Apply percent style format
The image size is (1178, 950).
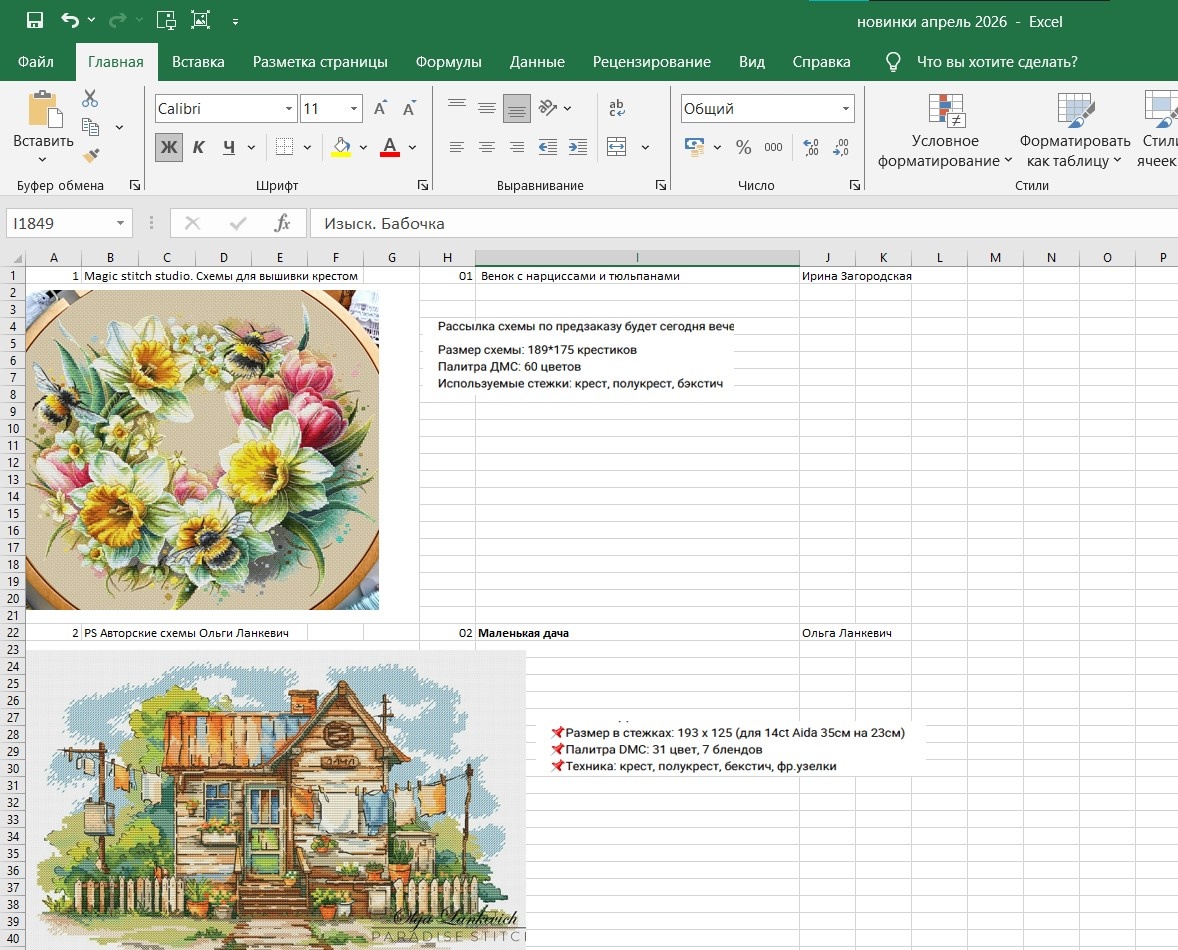tap(744, 147)
